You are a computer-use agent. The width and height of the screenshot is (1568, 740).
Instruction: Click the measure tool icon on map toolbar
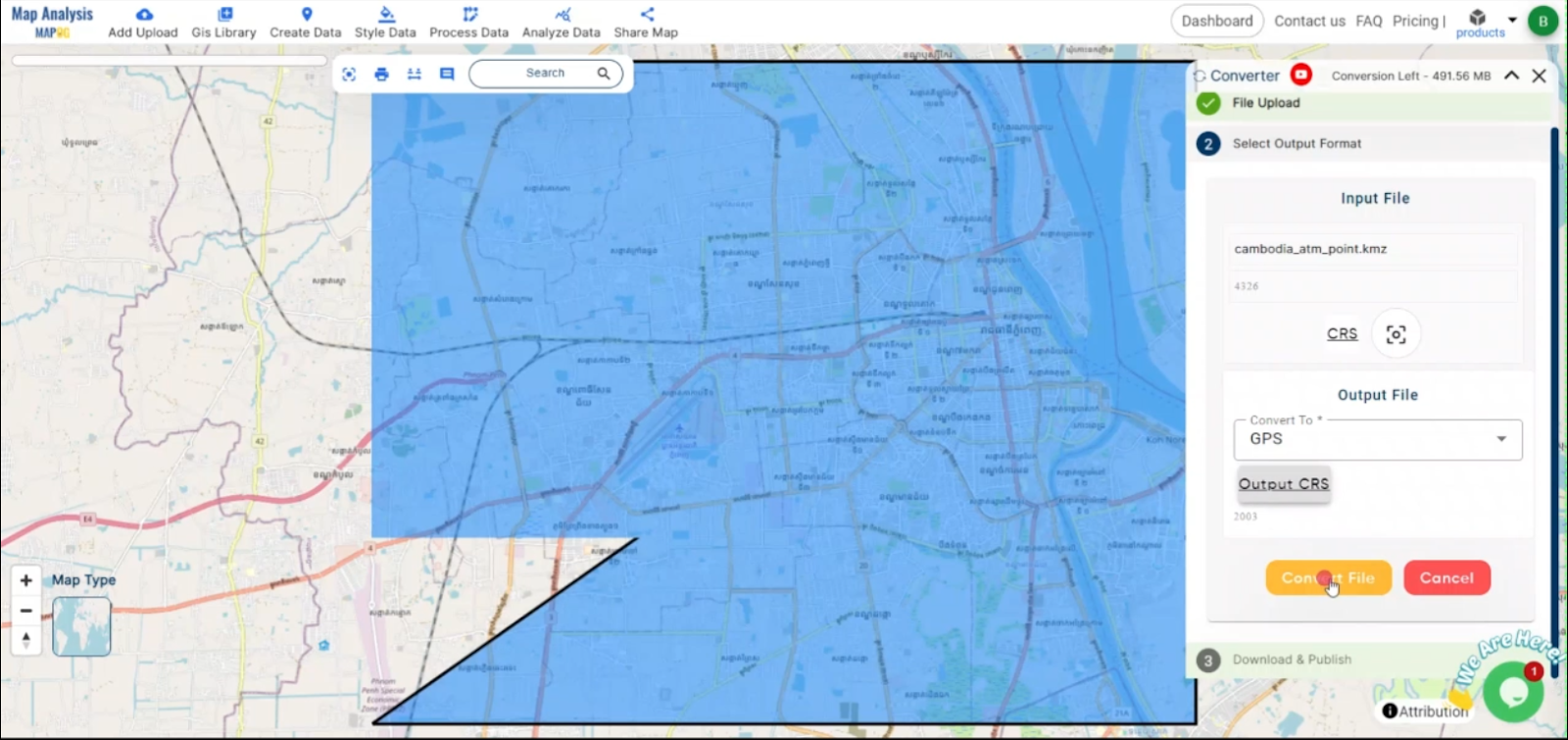tap(415, 74)
